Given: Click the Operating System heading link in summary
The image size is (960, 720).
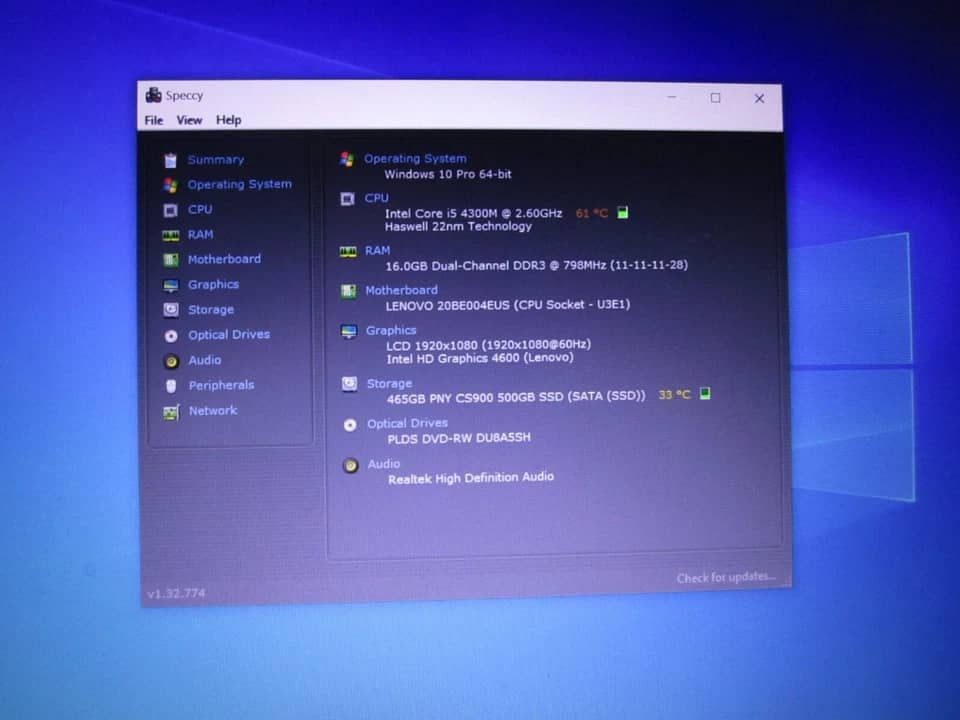Looking at the screenshot, I should [x=415, y=159].
